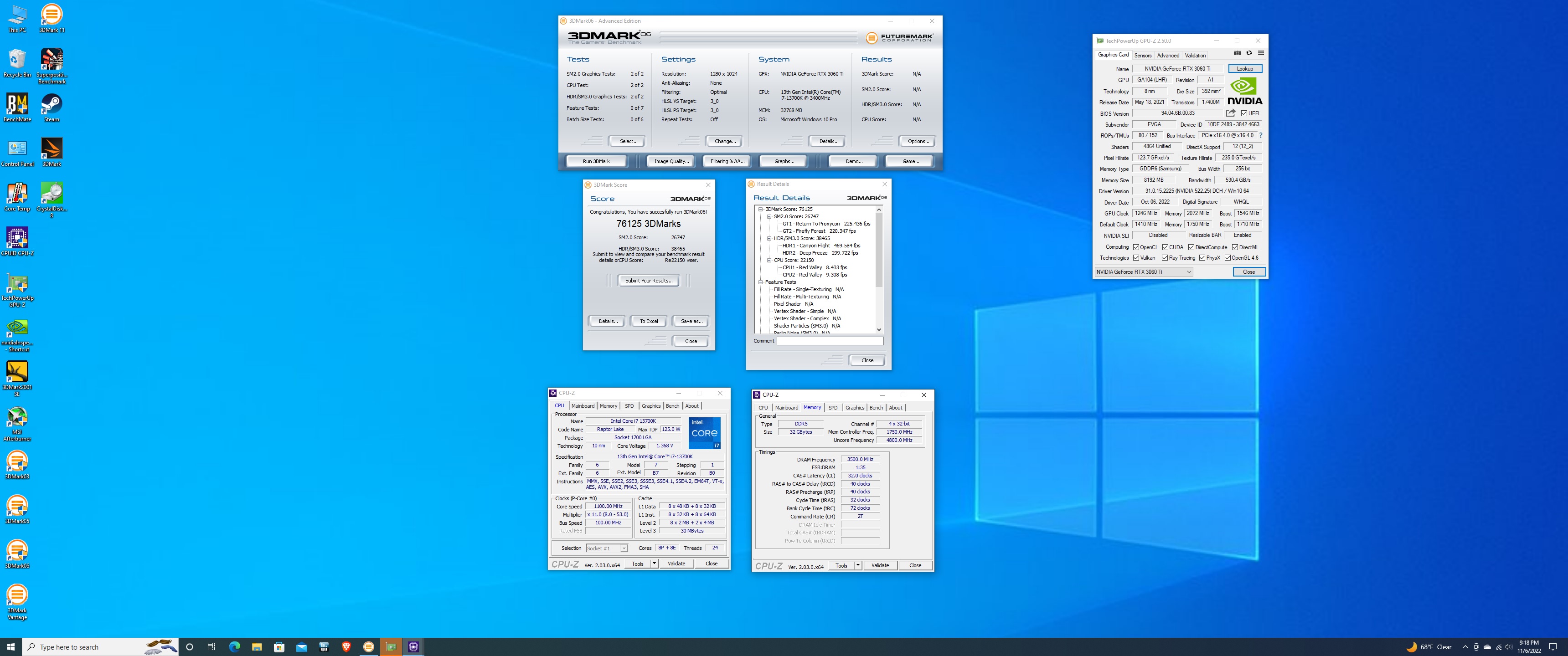Select the TechPowerUp GPU-Z desktop icon
Image resolution: width=1568 pixels, height=656 pixels.
[x=17, y=290]
